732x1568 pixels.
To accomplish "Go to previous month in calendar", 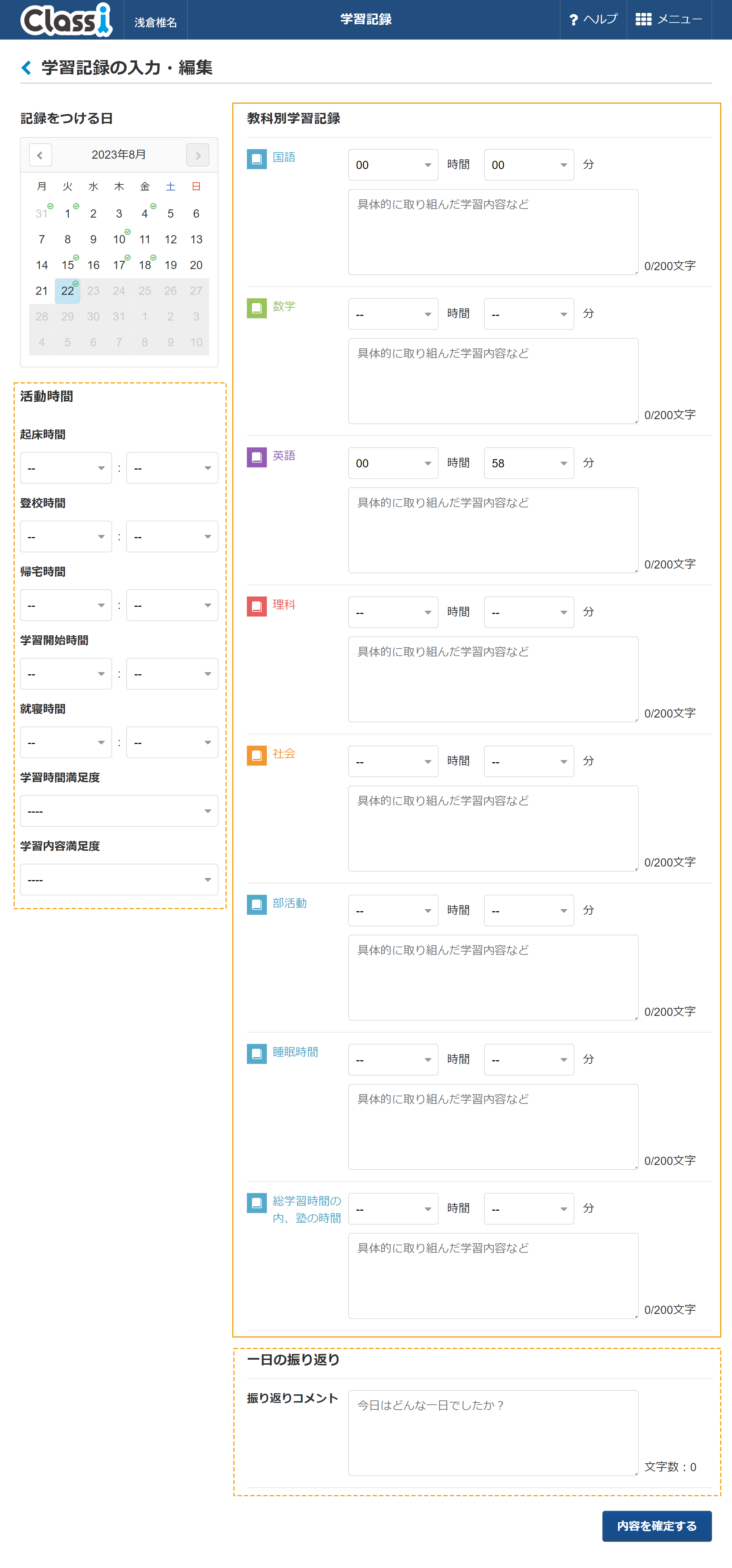I will tap(40, 155).
